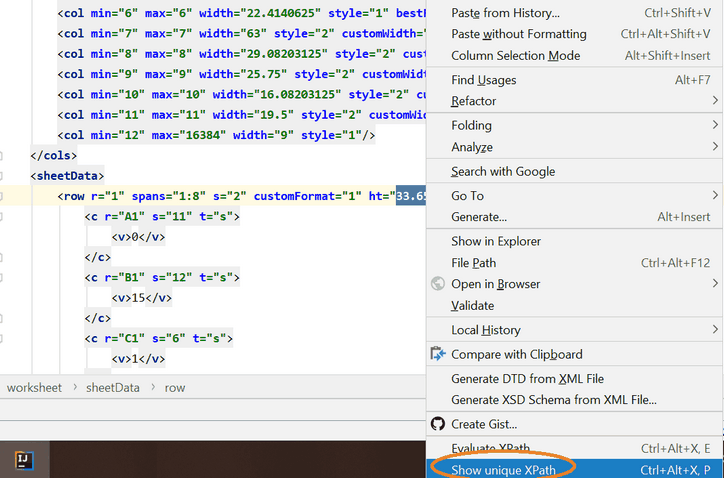Toggle Column Selection Mode

[515, 56]
